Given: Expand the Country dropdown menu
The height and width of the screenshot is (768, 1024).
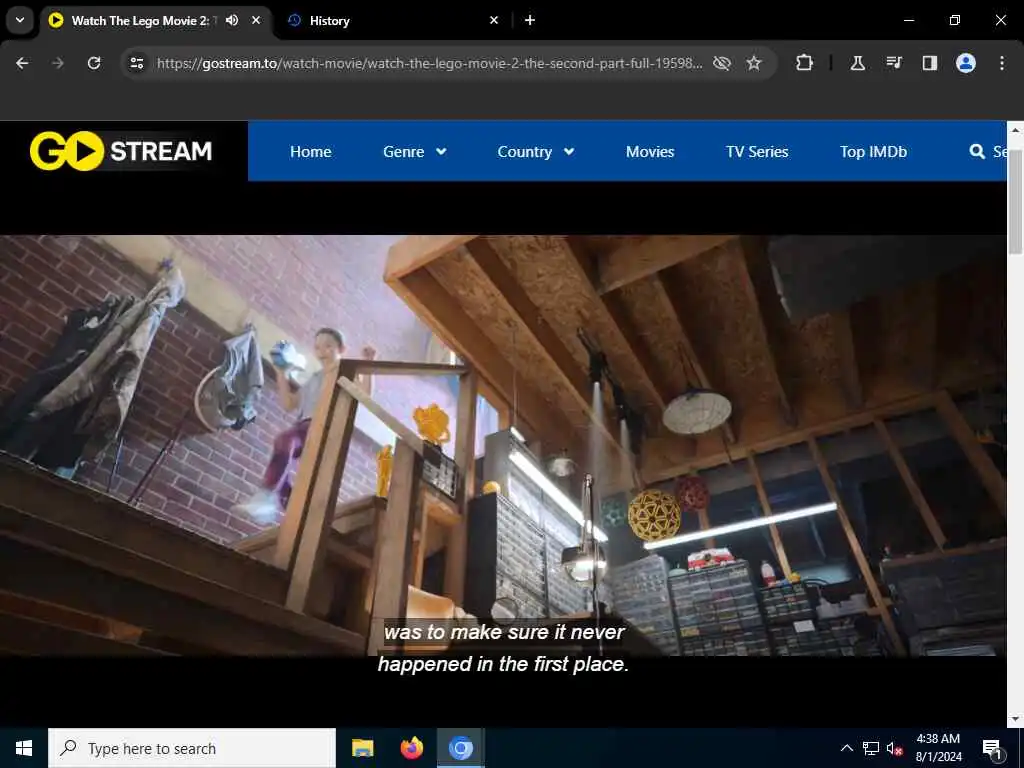Looking at the screenshot, I should (x=536, y=152).
